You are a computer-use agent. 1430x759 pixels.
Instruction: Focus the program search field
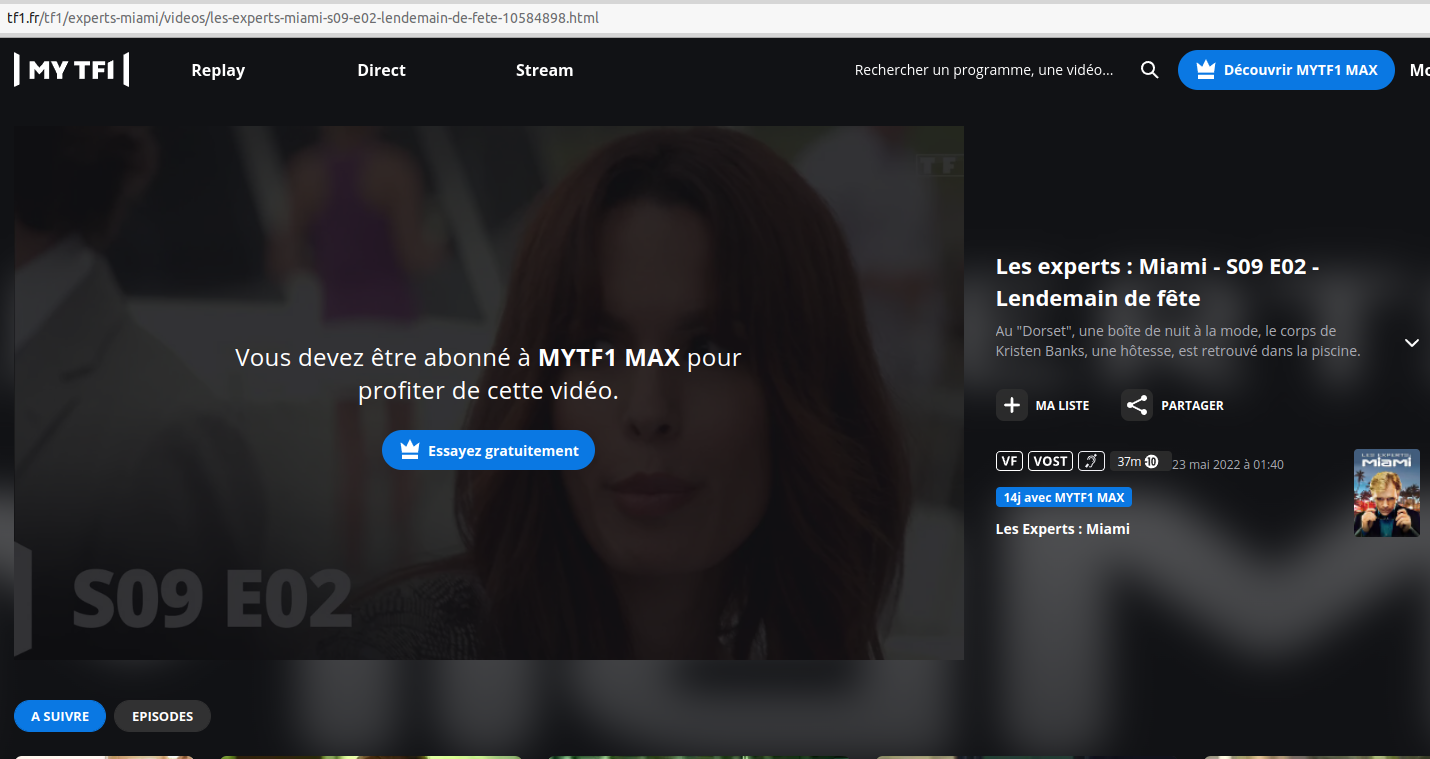pyautogui.click(x=984, y=70)
